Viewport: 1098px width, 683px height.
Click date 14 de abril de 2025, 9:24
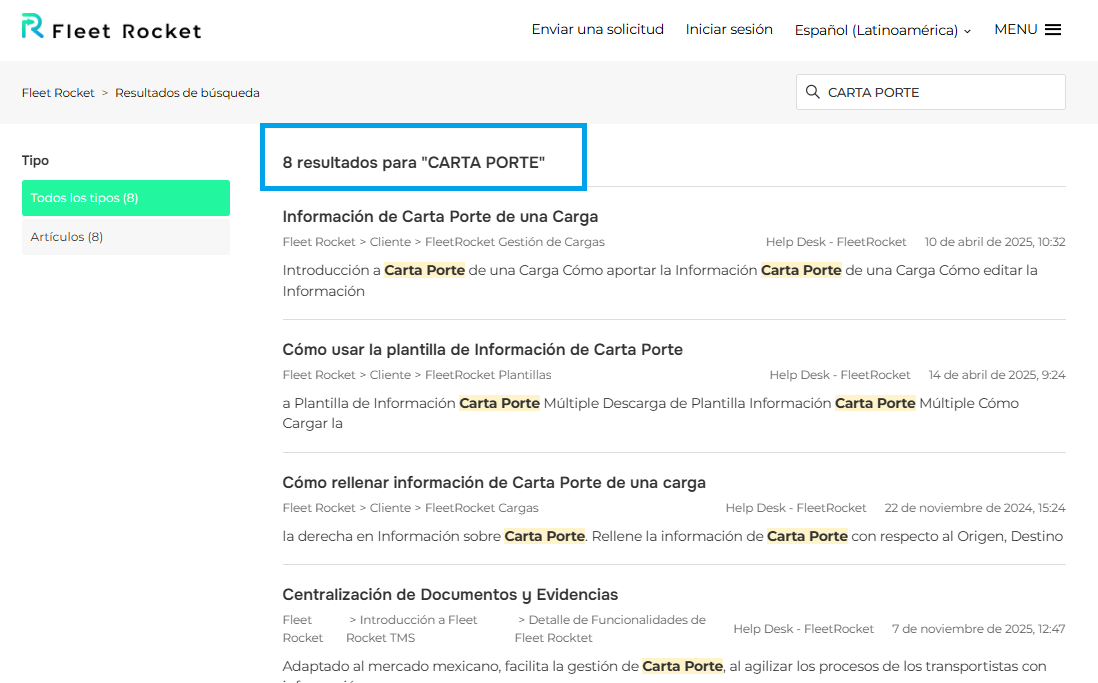point(997,375)
